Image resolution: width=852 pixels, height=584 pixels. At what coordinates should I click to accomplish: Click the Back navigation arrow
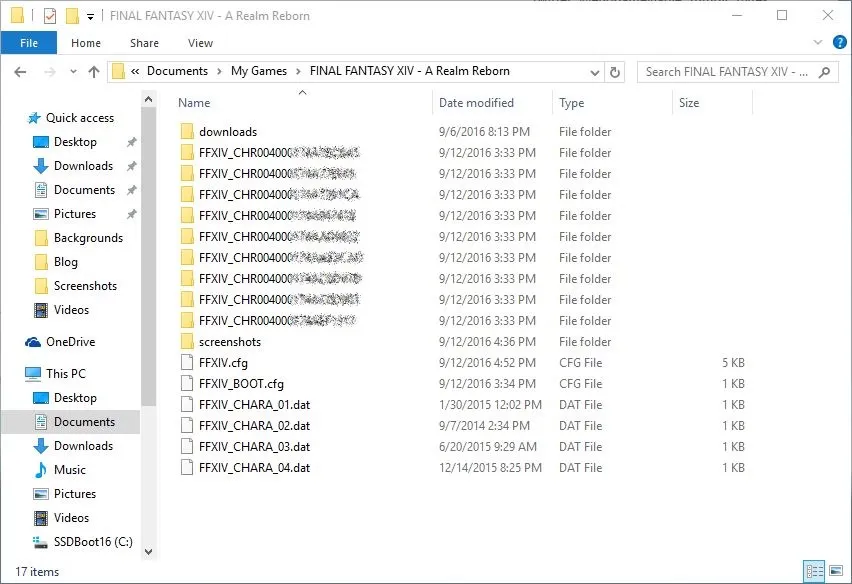point(20,72)
